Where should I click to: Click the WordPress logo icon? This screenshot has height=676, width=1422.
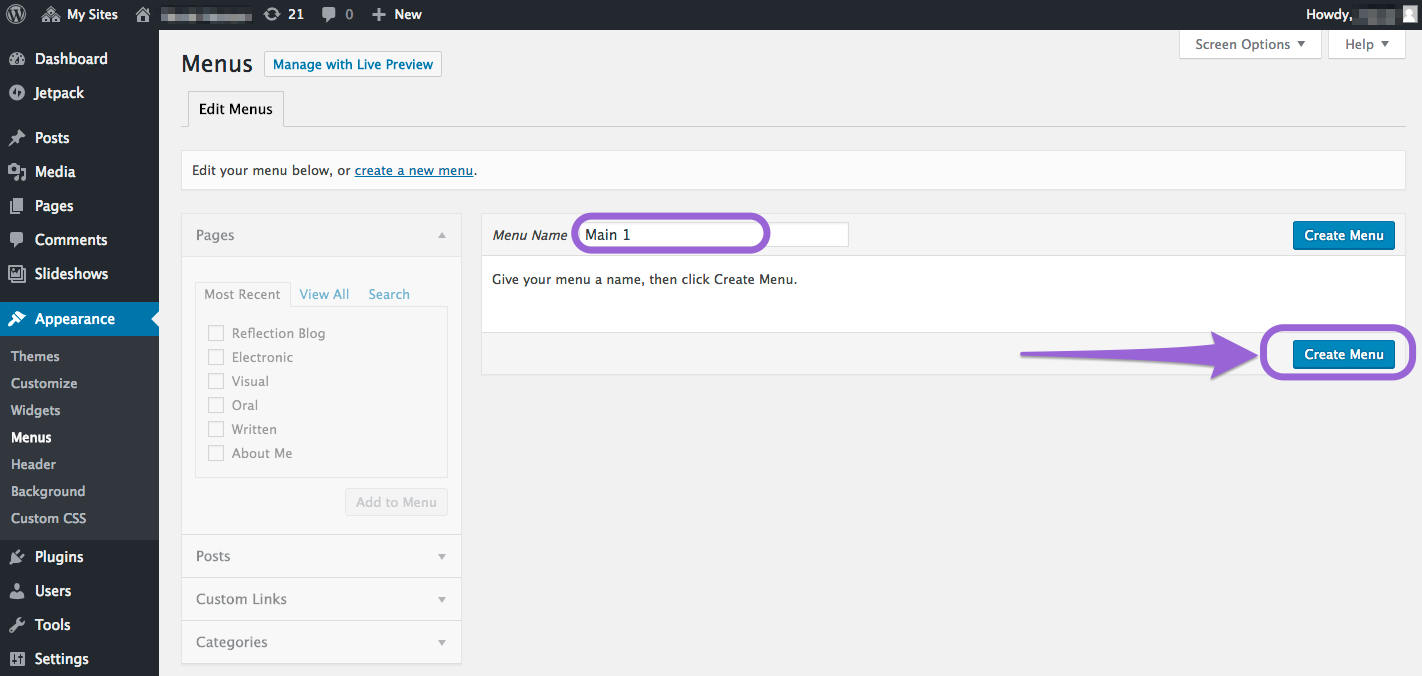(x=16, y=14)
